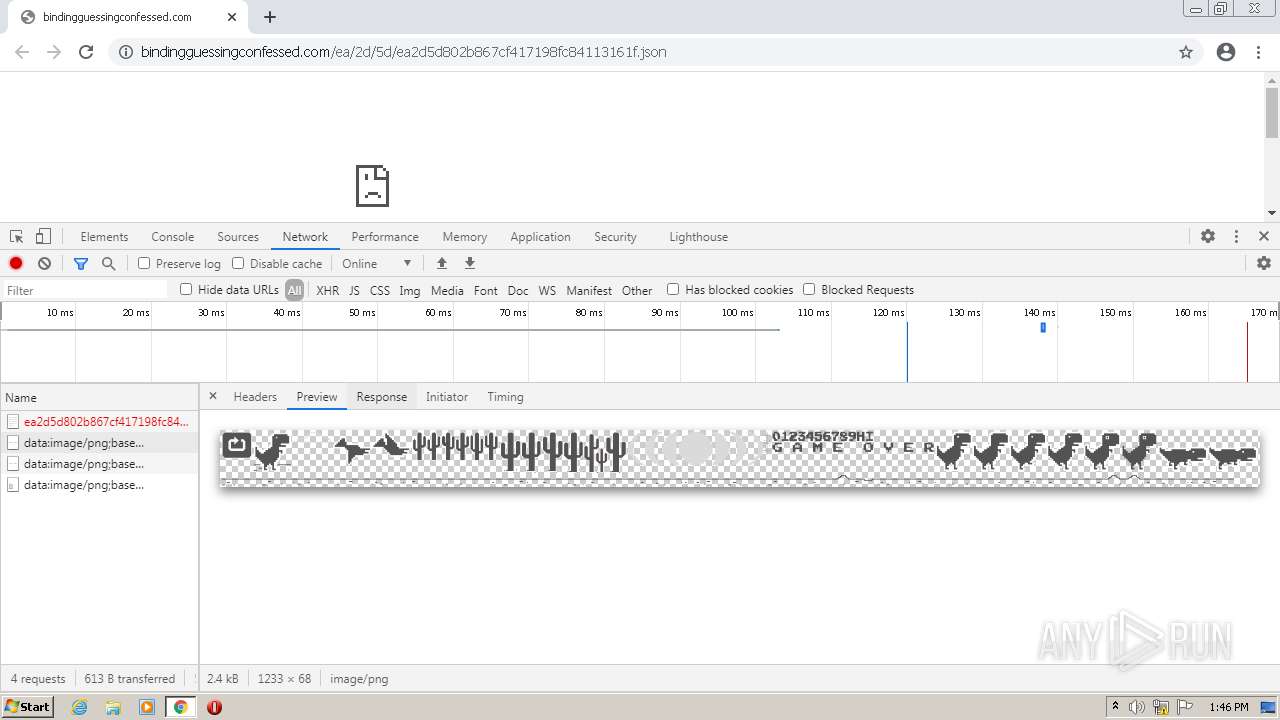This screenshot has width=1280, height=720.
Task: Stop recording network log
Action: pyautogui.click(x=16, y=263)
